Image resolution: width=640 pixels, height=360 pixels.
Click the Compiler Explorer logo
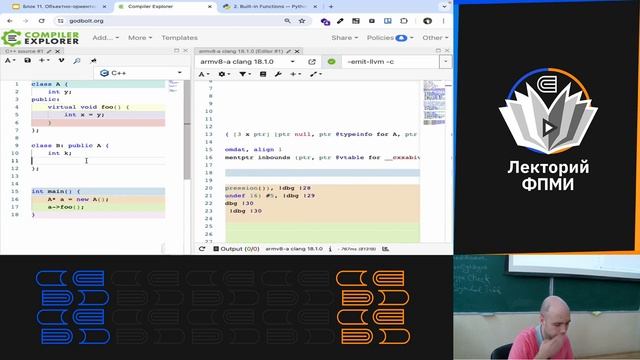[x=40, y=38]
